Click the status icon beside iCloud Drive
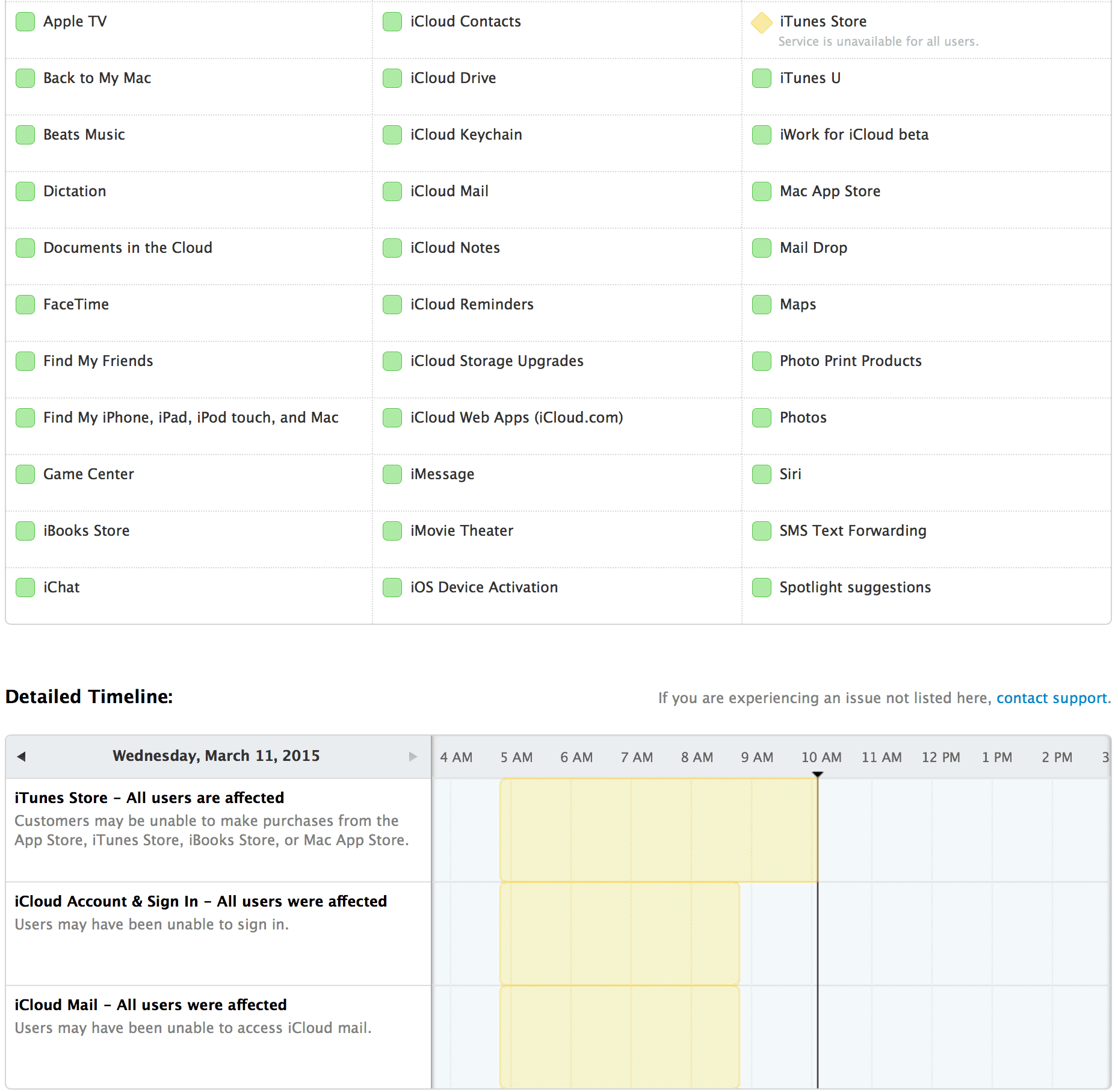The height and width of the screenshot is (1092, 1118). coord(392,78)
